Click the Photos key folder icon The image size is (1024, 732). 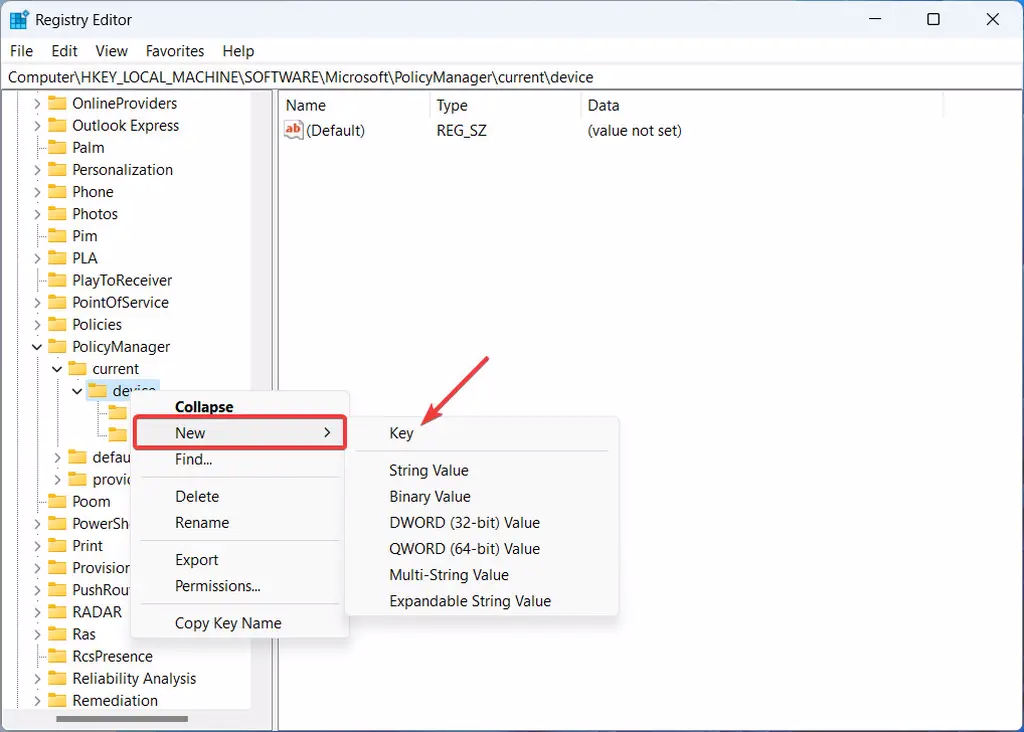click(57, 214)
